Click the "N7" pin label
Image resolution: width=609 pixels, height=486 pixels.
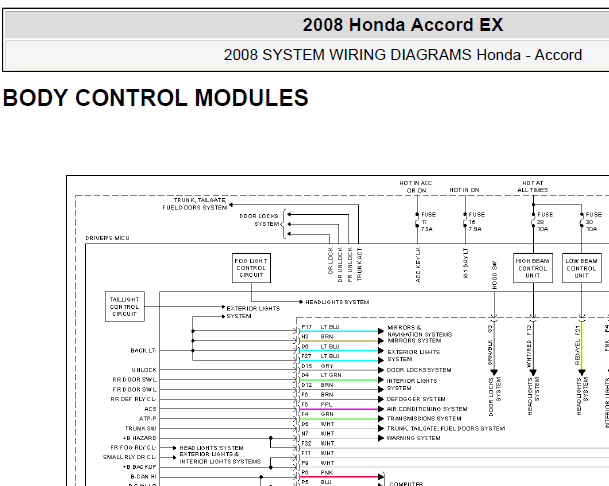pos(305,434)
